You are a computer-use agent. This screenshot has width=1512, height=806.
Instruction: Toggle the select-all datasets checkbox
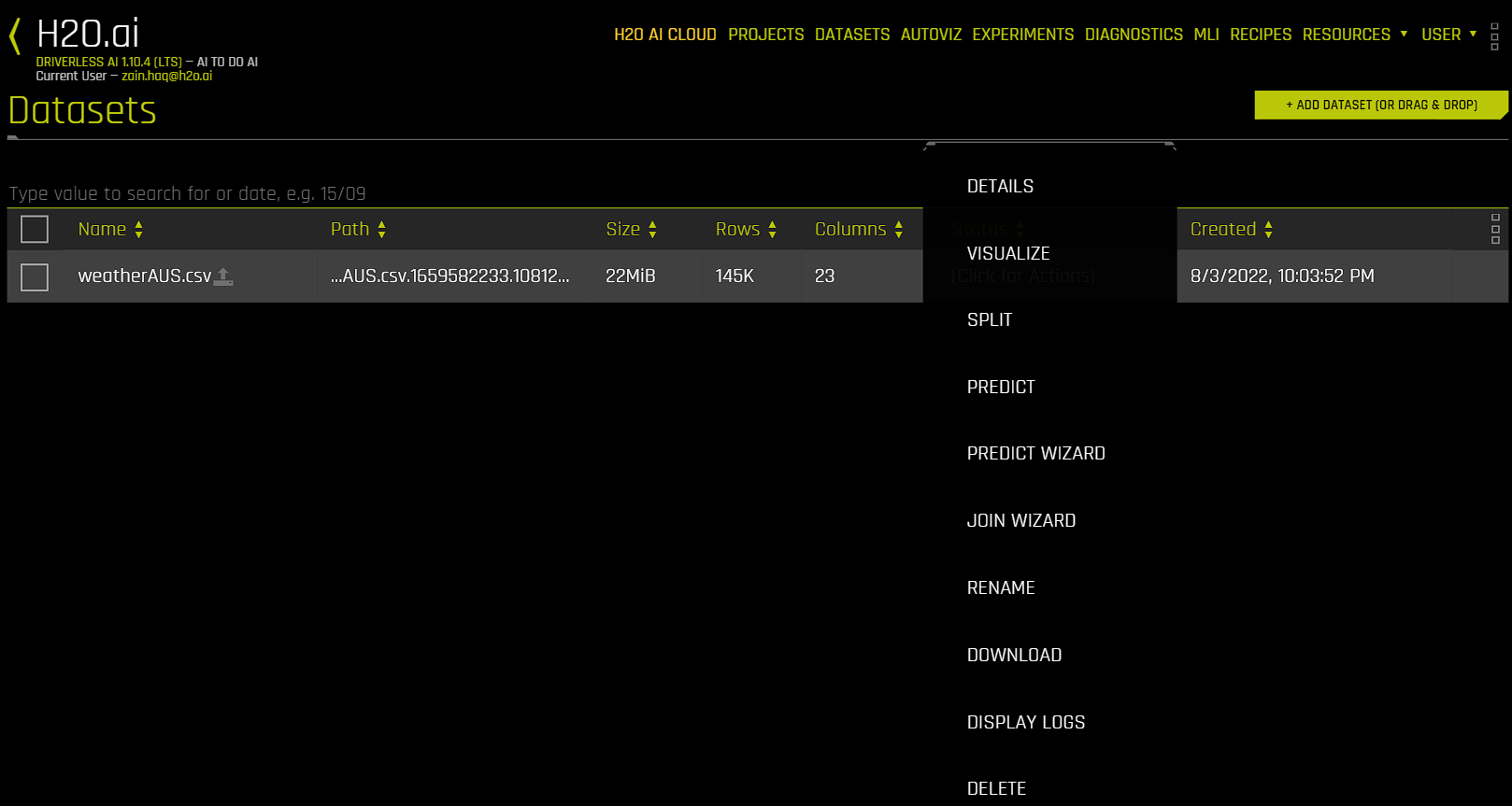[35, 229]
